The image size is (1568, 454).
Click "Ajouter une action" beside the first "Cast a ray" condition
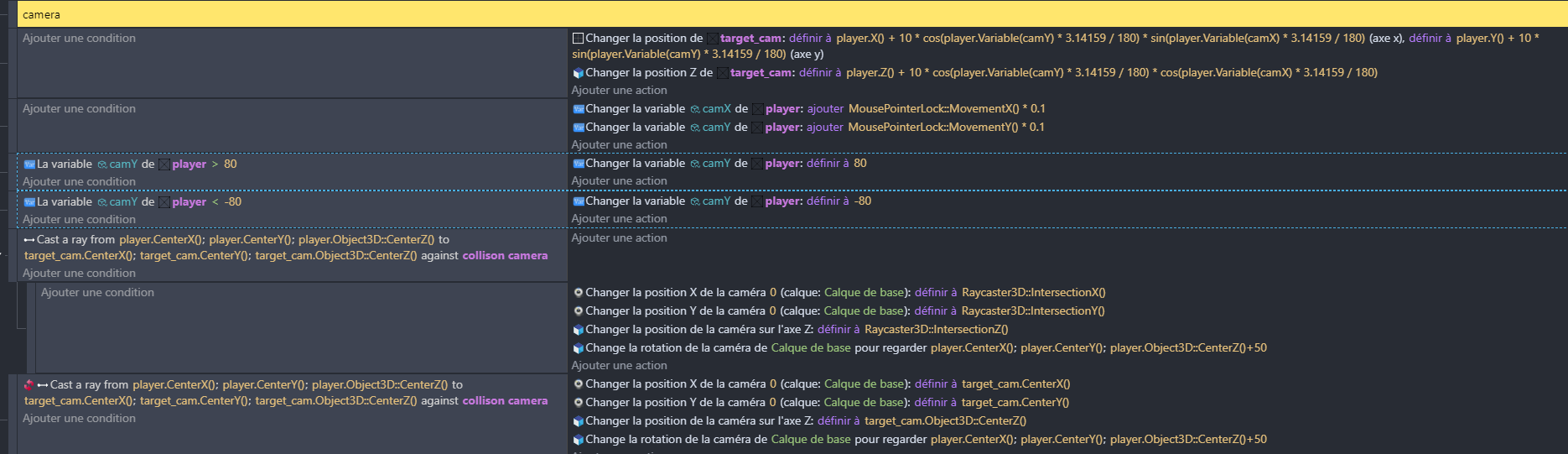620,238
